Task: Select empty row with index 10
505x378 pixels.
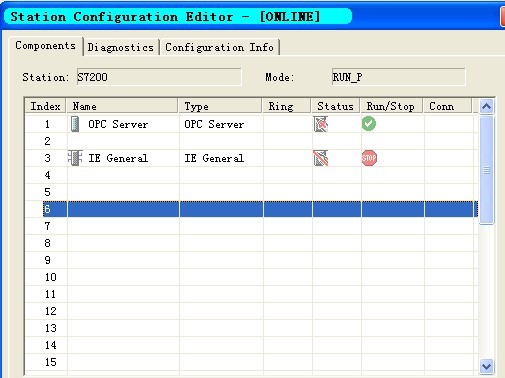Action: (252, 277)
